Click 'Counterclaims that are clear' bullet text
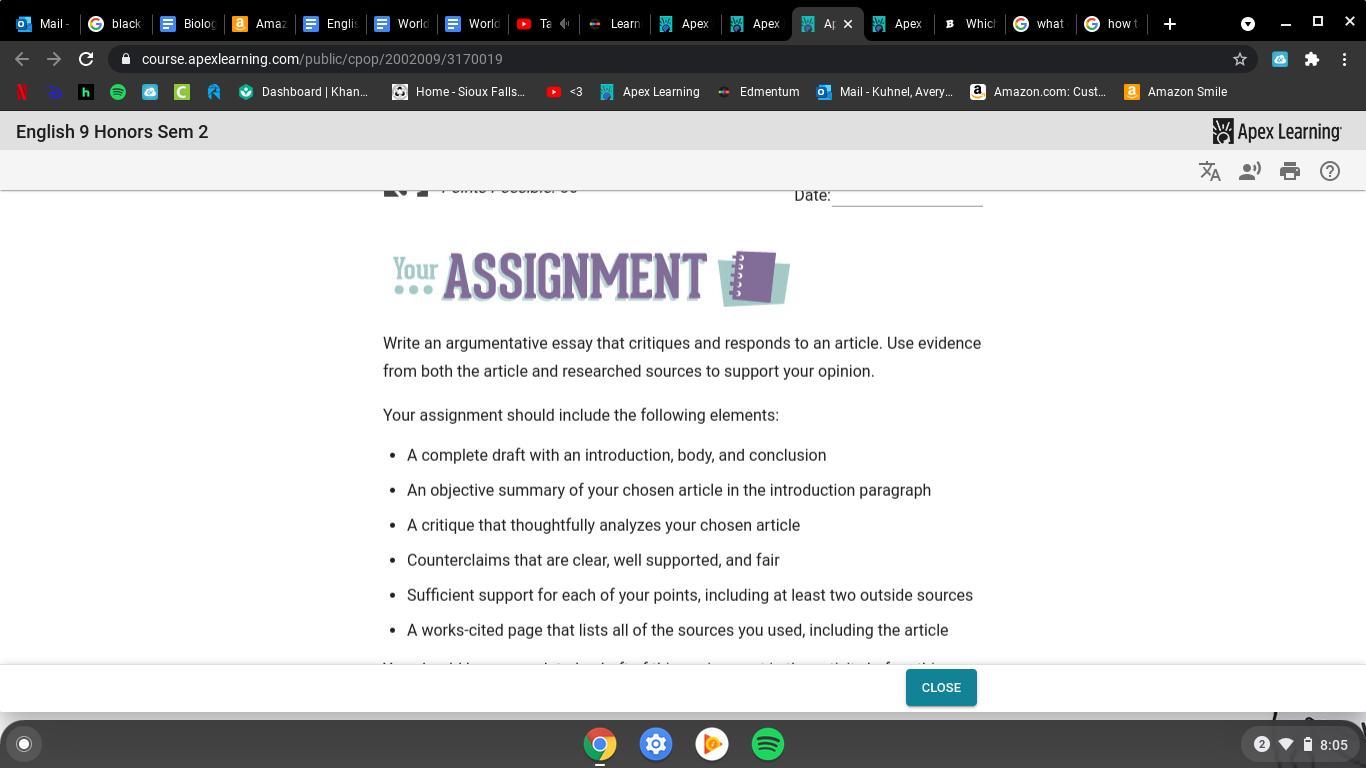The width and height of the screenshot is (1366, 768). (593, 560)
